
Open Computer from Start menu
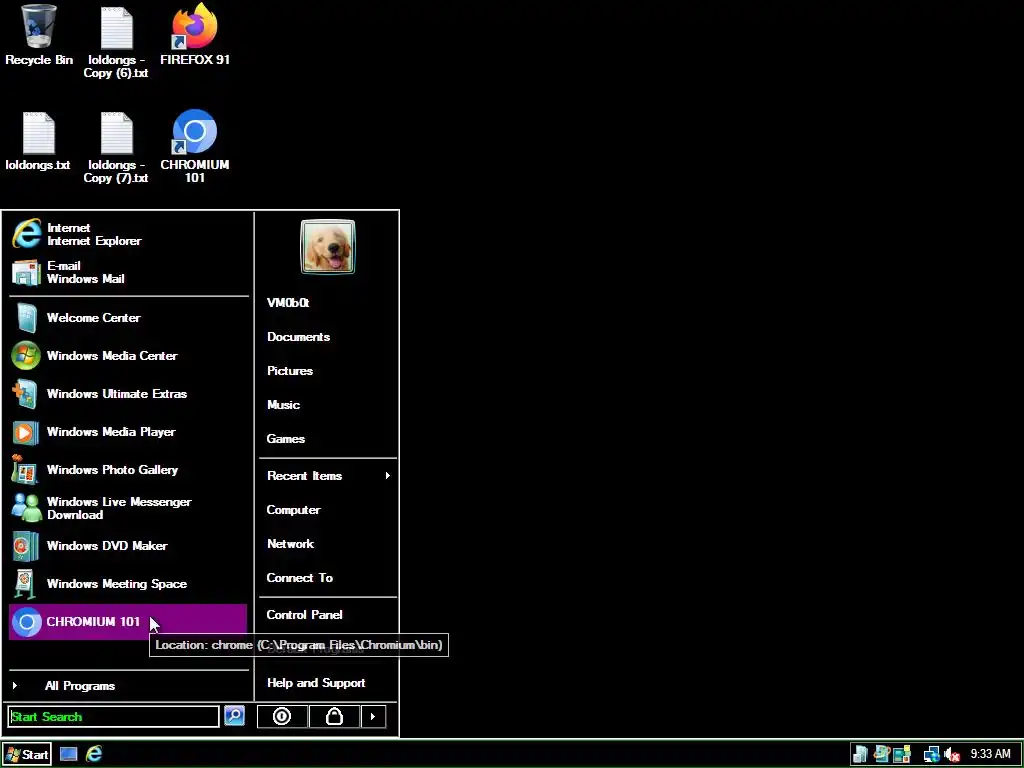coord(328,510)
